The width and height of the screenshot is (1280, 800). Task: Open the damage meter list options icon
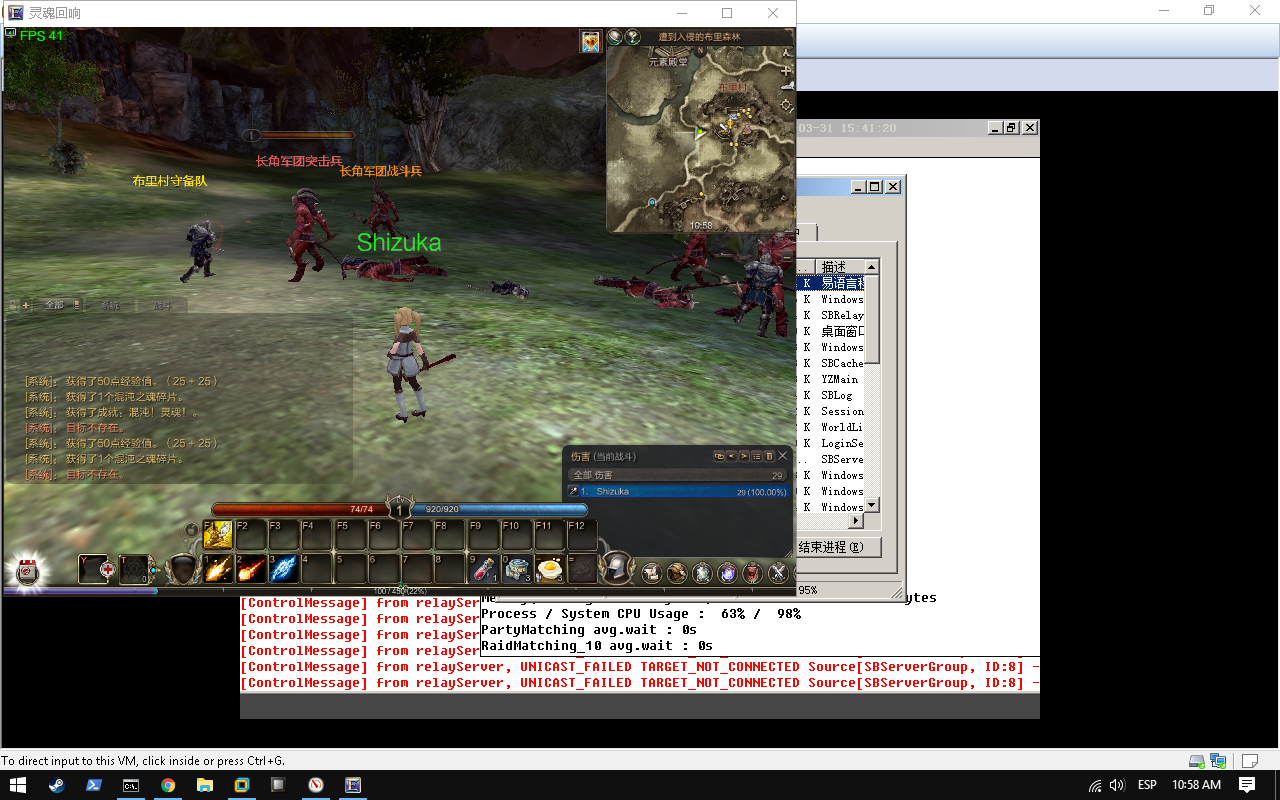pos(757,457)
